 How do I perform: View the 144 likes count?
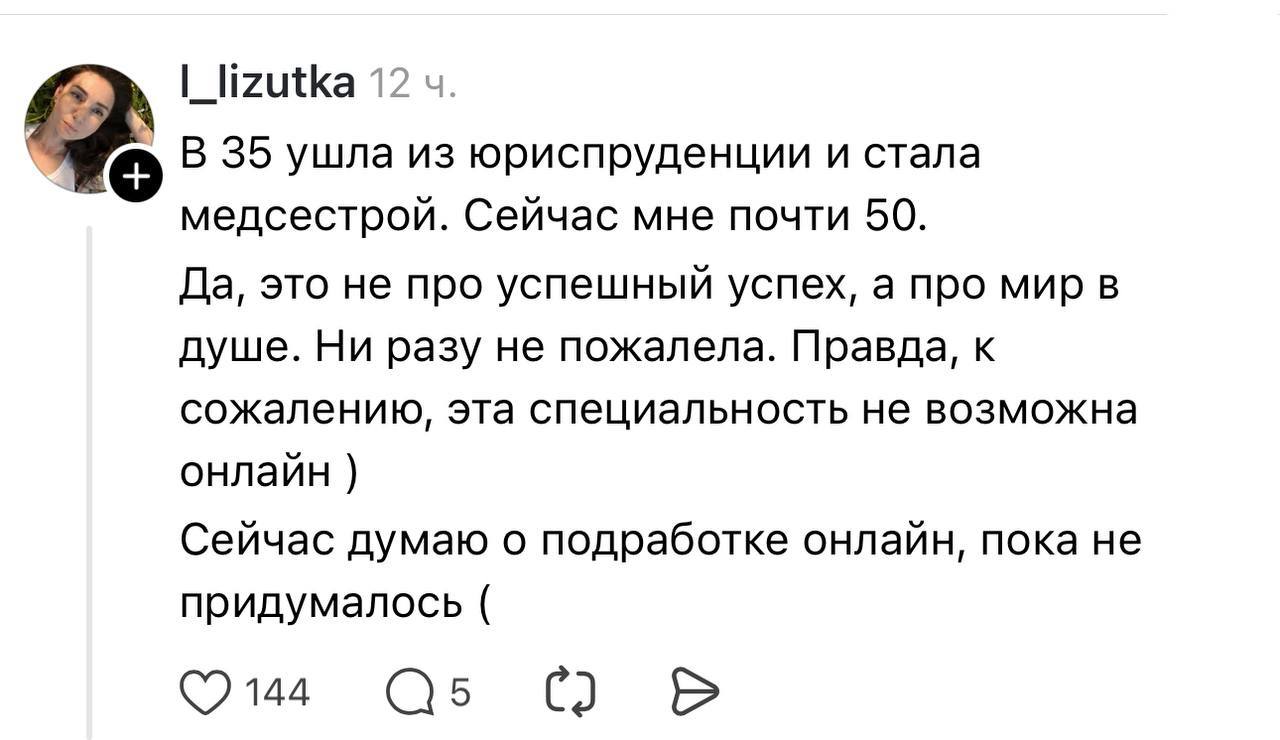[x=277, y=692]
